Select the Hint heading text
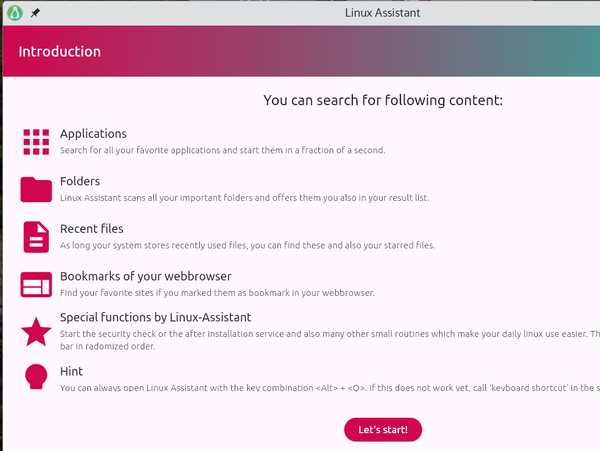This screenshot has width=600, height=451. [x=72, y=371]
